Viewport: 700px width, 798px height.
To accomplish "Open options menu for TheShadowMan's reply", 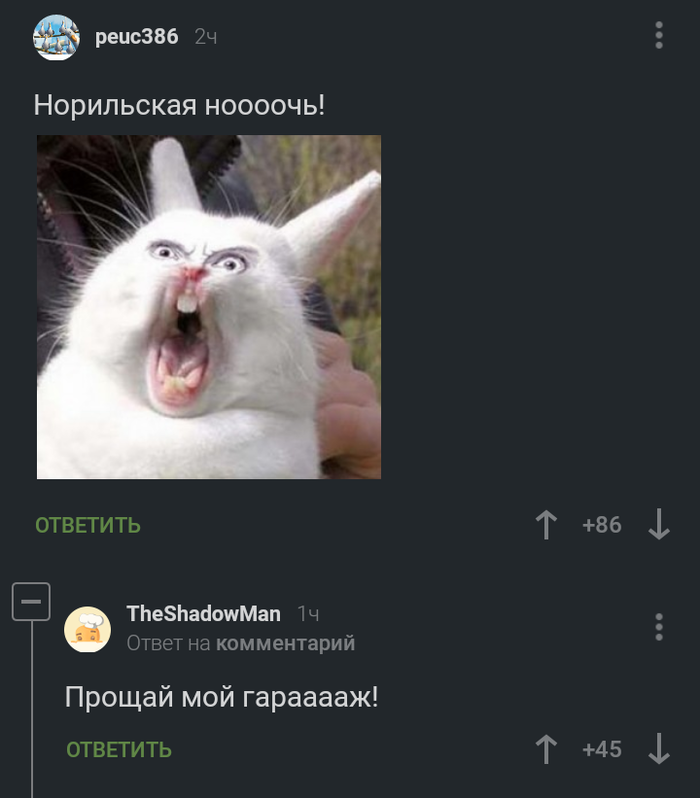I will click(x=659, y=627).
